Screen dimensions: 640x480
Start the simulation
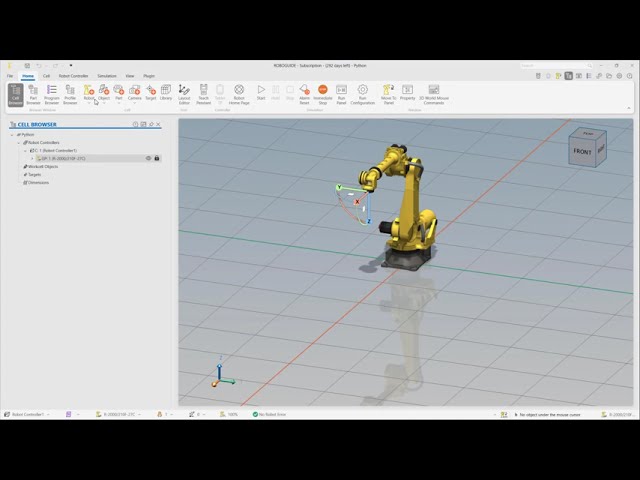coord(261,92)
